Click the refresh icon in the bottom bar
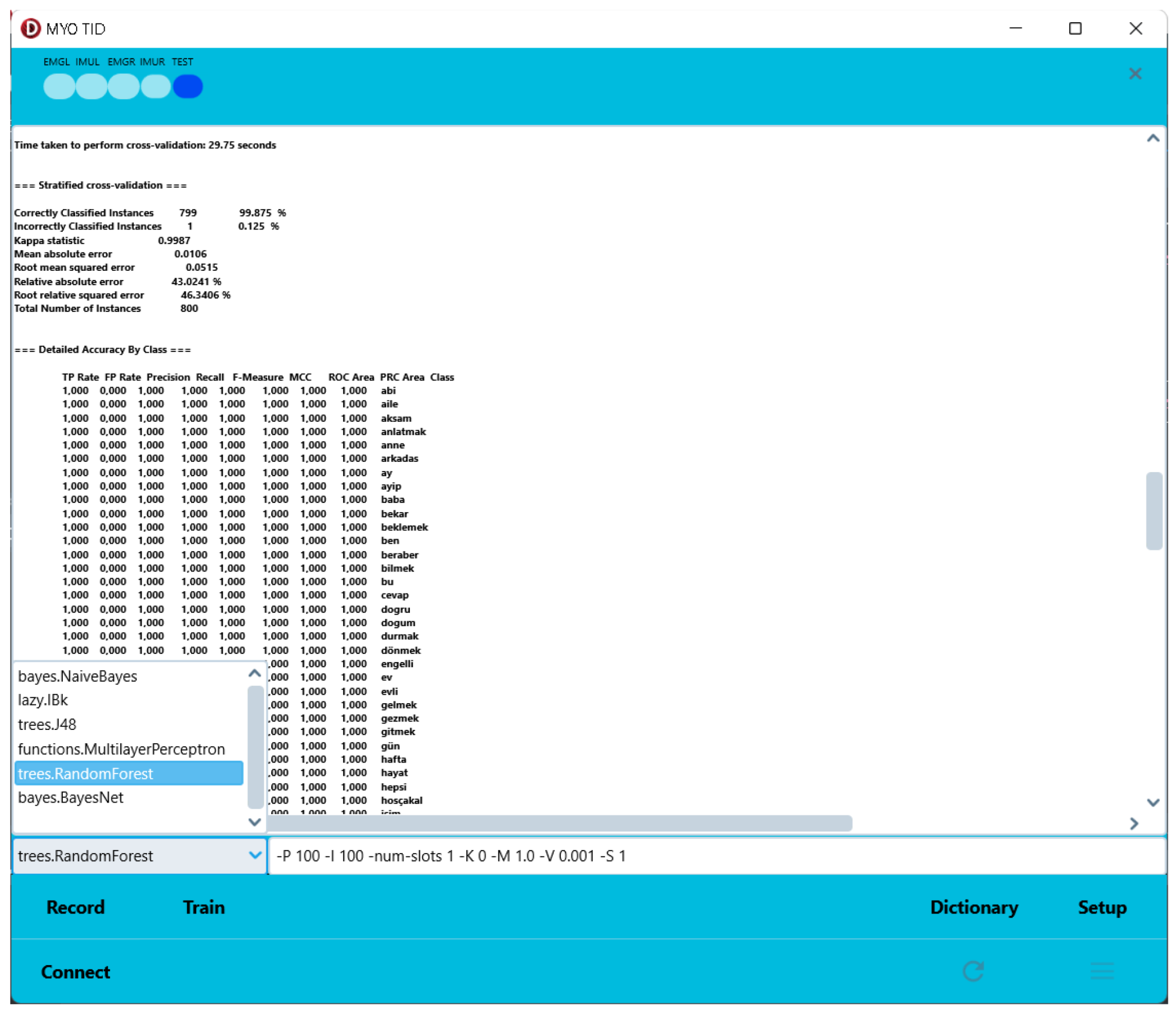This screenshot has width=1176, height=1014. (x=974, y=971)
